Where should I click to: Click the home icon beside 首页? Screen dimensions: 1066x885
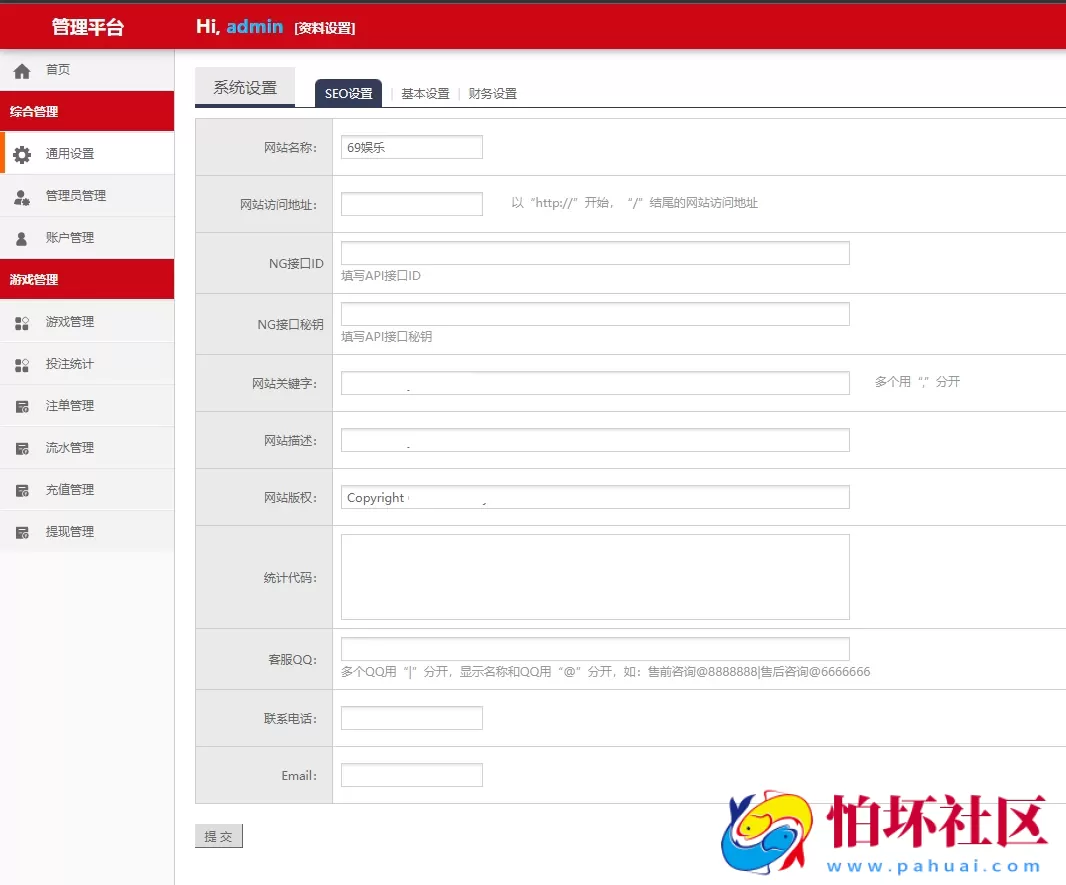[22, 69]
